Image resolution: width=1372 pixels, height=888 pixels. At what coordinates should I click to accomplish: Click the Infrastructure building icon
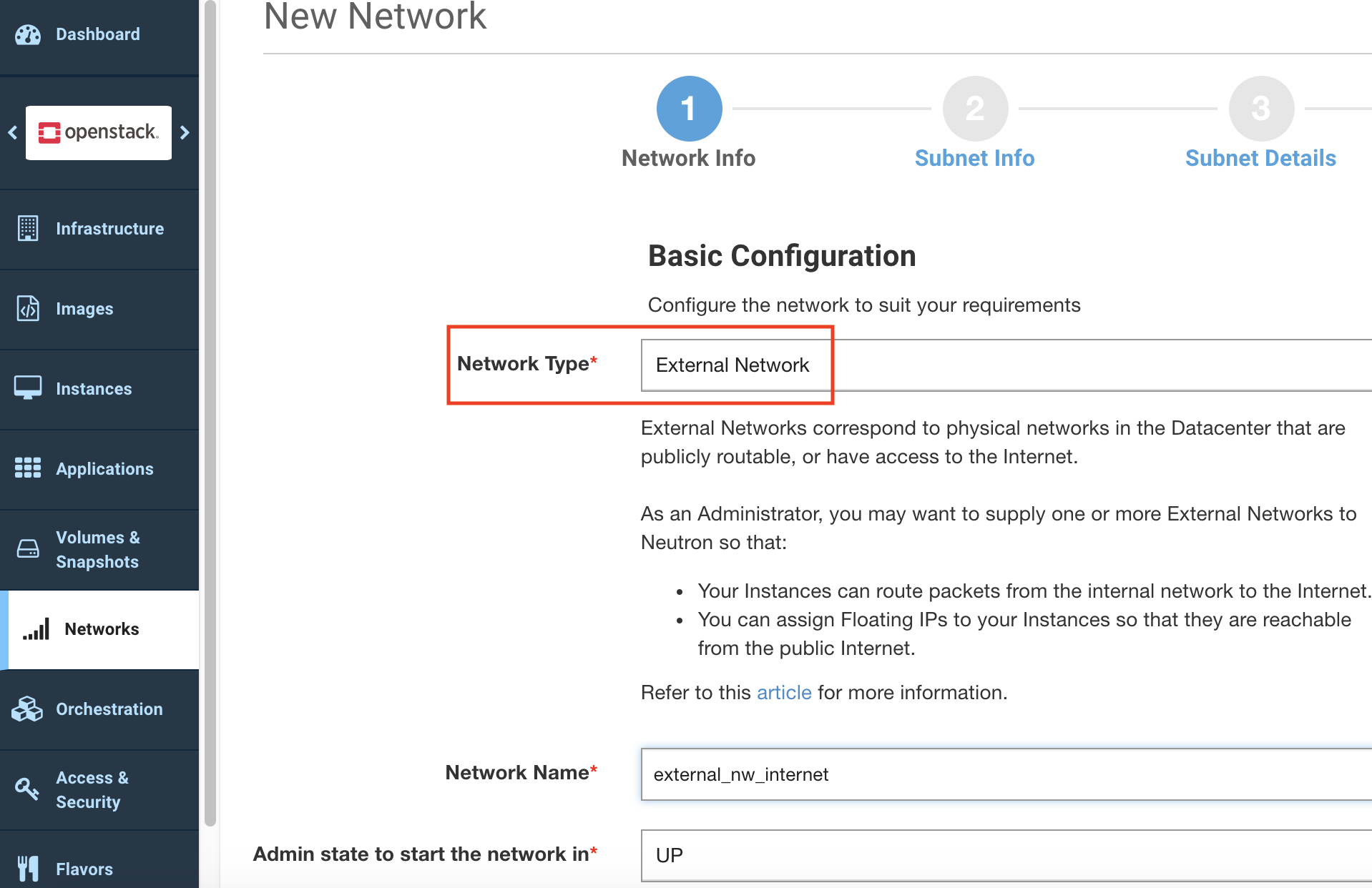tap(28, 229)
